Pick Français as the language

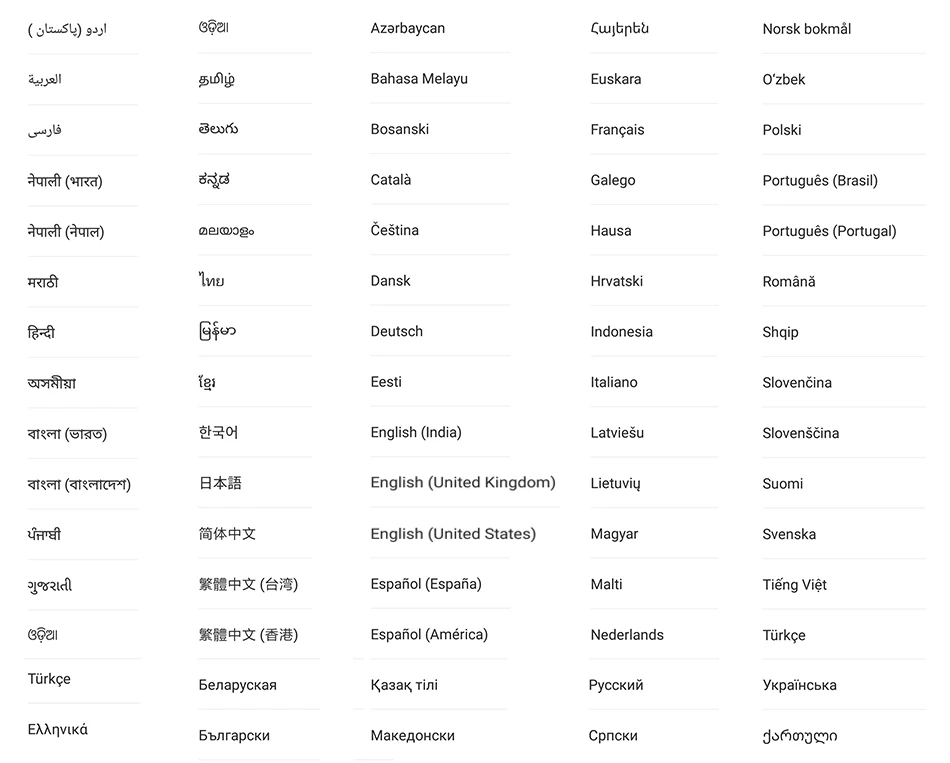coord(617,130)
